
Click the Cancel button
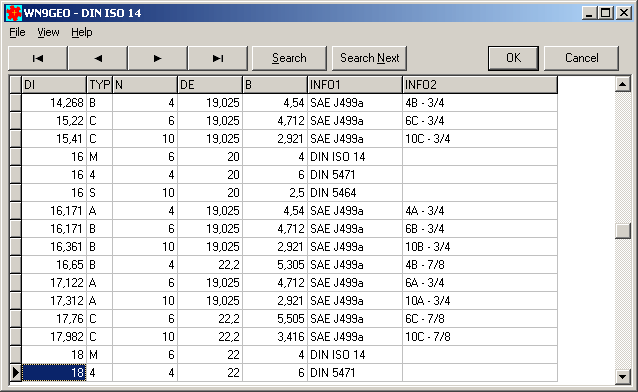581,58
